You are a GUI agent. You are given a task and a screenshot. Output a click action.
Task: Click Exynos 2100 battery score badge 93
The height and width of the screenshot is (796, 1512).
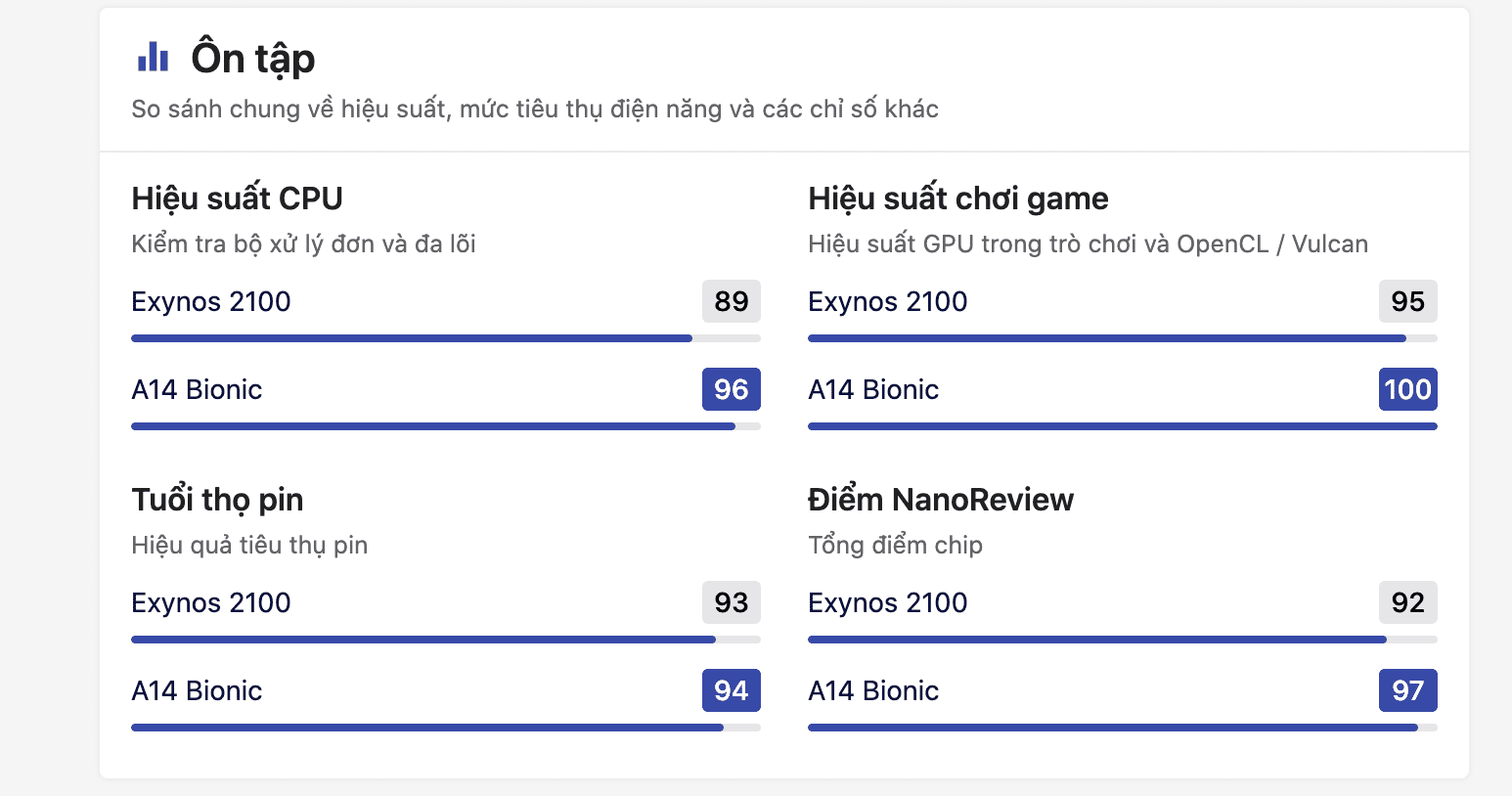point(731,602)
